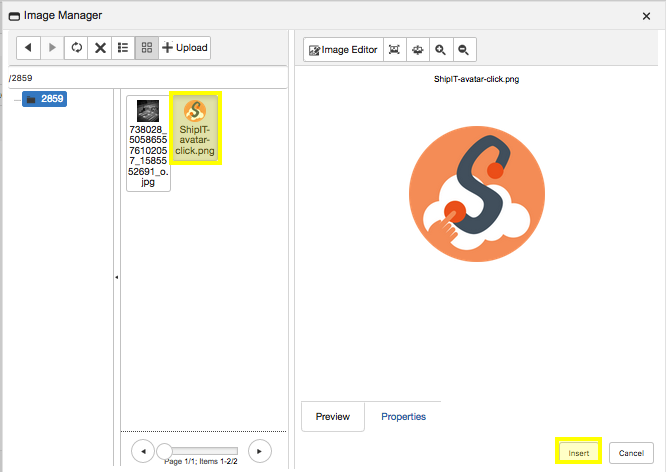Refresh the file list
Viewport: 666px width, 472px height.
pos(76,48)
